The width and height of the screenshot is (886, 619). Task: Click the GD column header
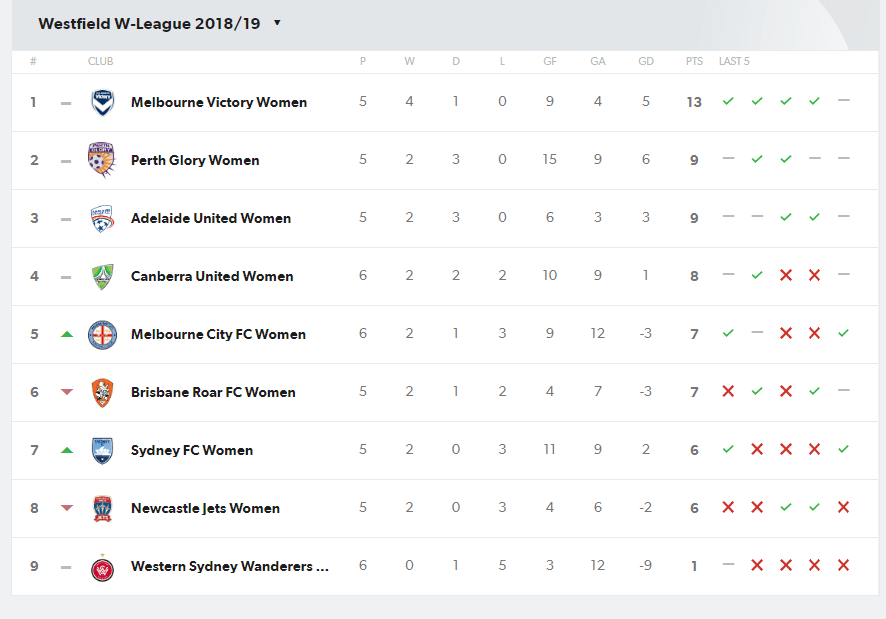pyautogui.click(x=646, y=62)
